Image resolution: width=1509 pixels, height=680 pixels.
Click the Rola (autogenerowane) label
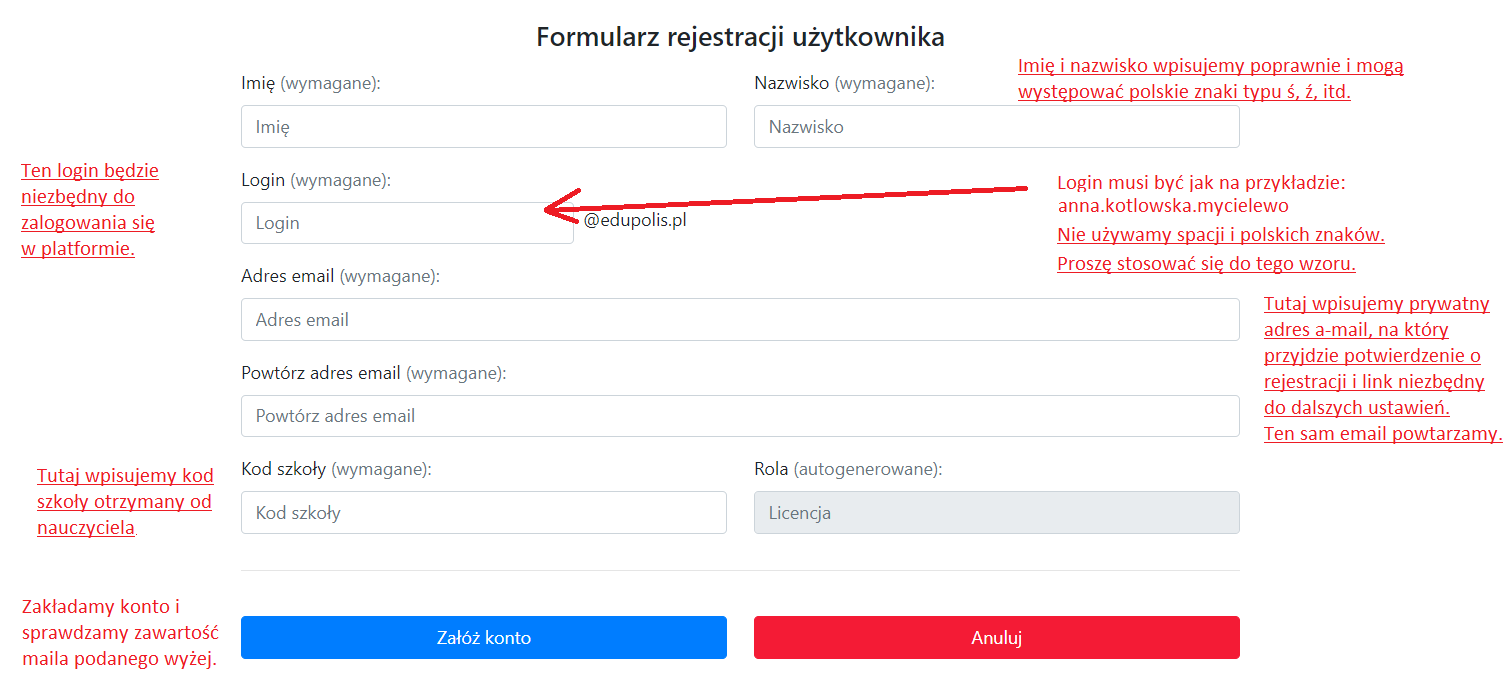(848, 468)
